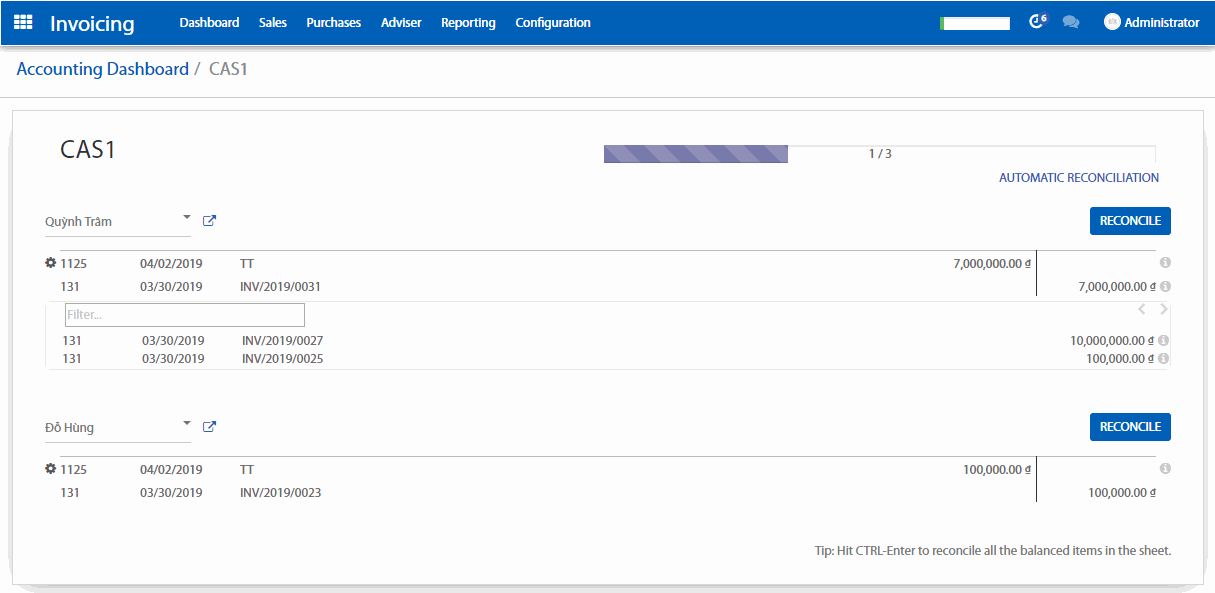
Task: Expand the Đỗ Hùng partner dropdown
Action: (x=186, y=423)
